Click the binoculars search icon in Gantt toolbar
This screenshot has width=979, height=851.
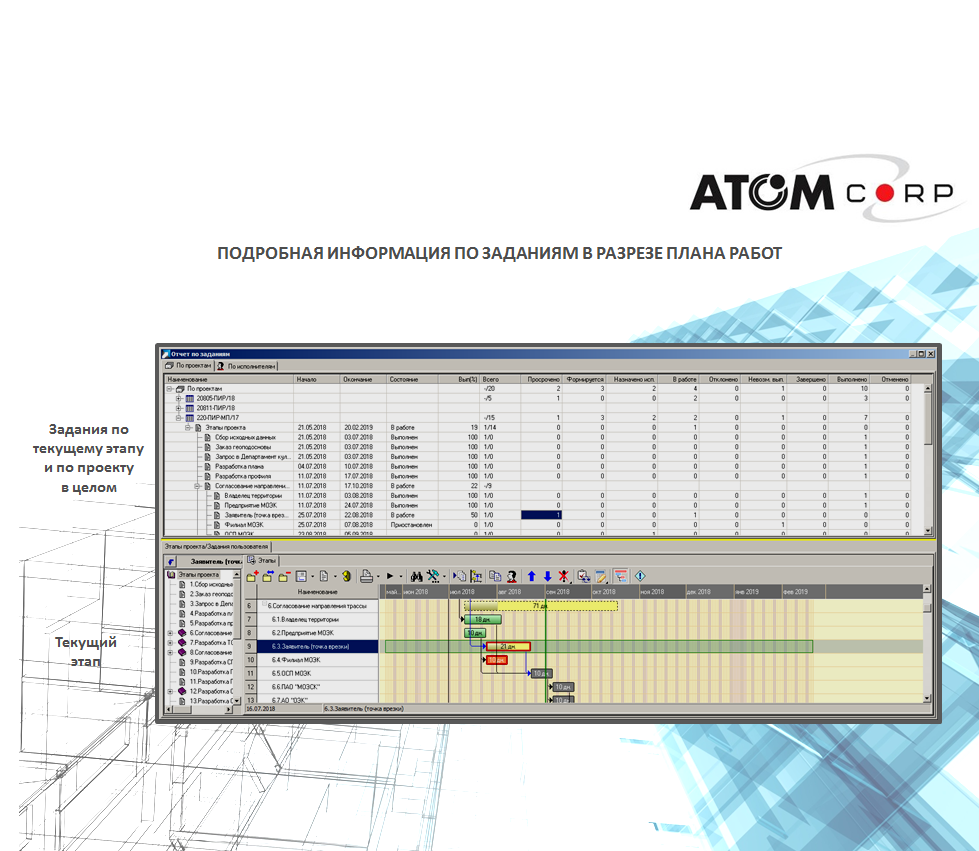(418, 576)
